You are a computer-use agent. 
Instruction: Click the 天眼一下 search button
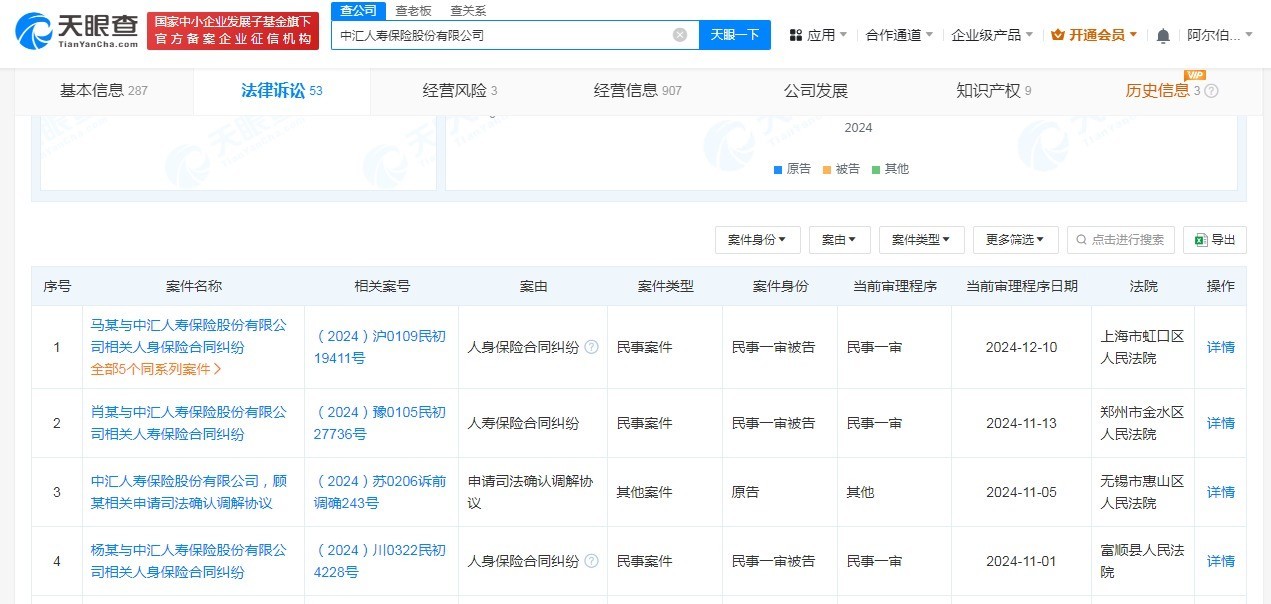[735, 35]
